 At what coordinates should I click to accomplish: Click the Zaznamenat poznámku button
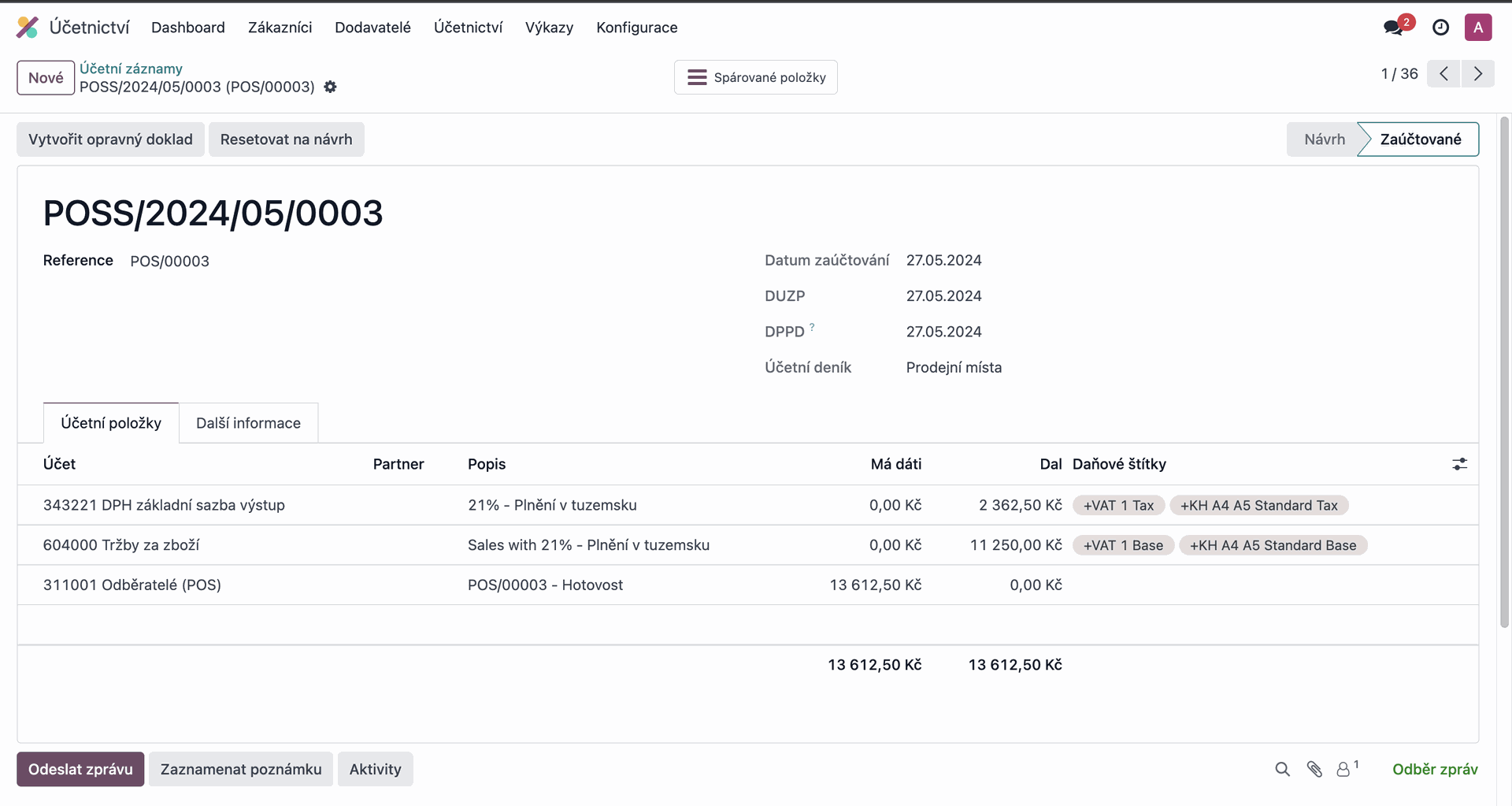(x=241, y=769)
